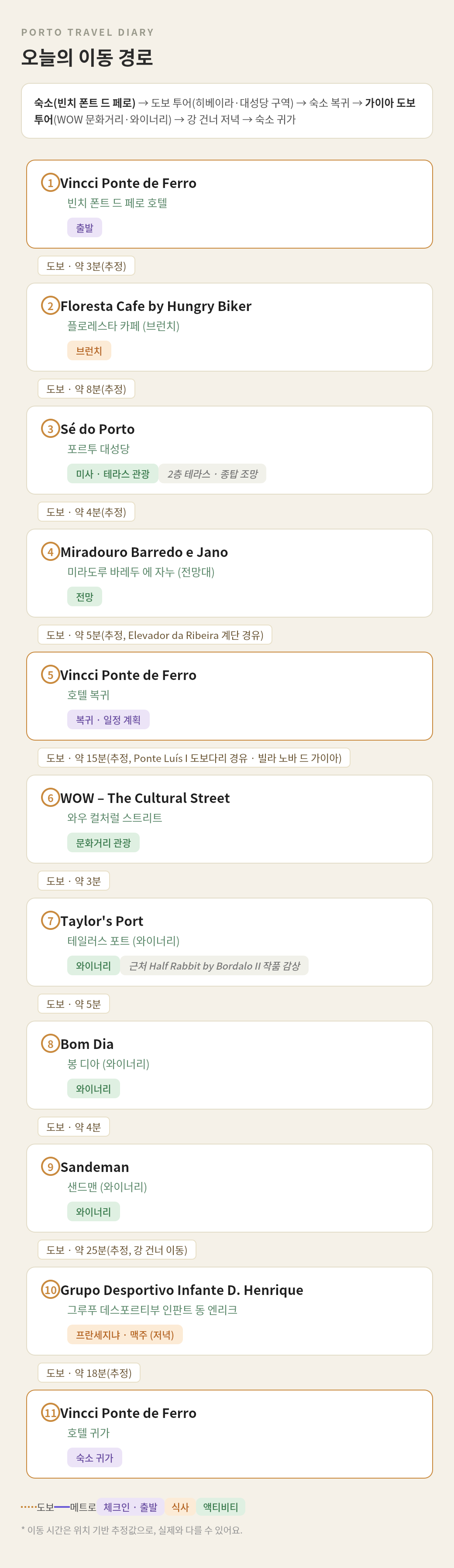The height and width of the screenshot is (1568, 454).
Task: Open the Miradouro Barredo e Jano title
Action: tap(144, 552)
